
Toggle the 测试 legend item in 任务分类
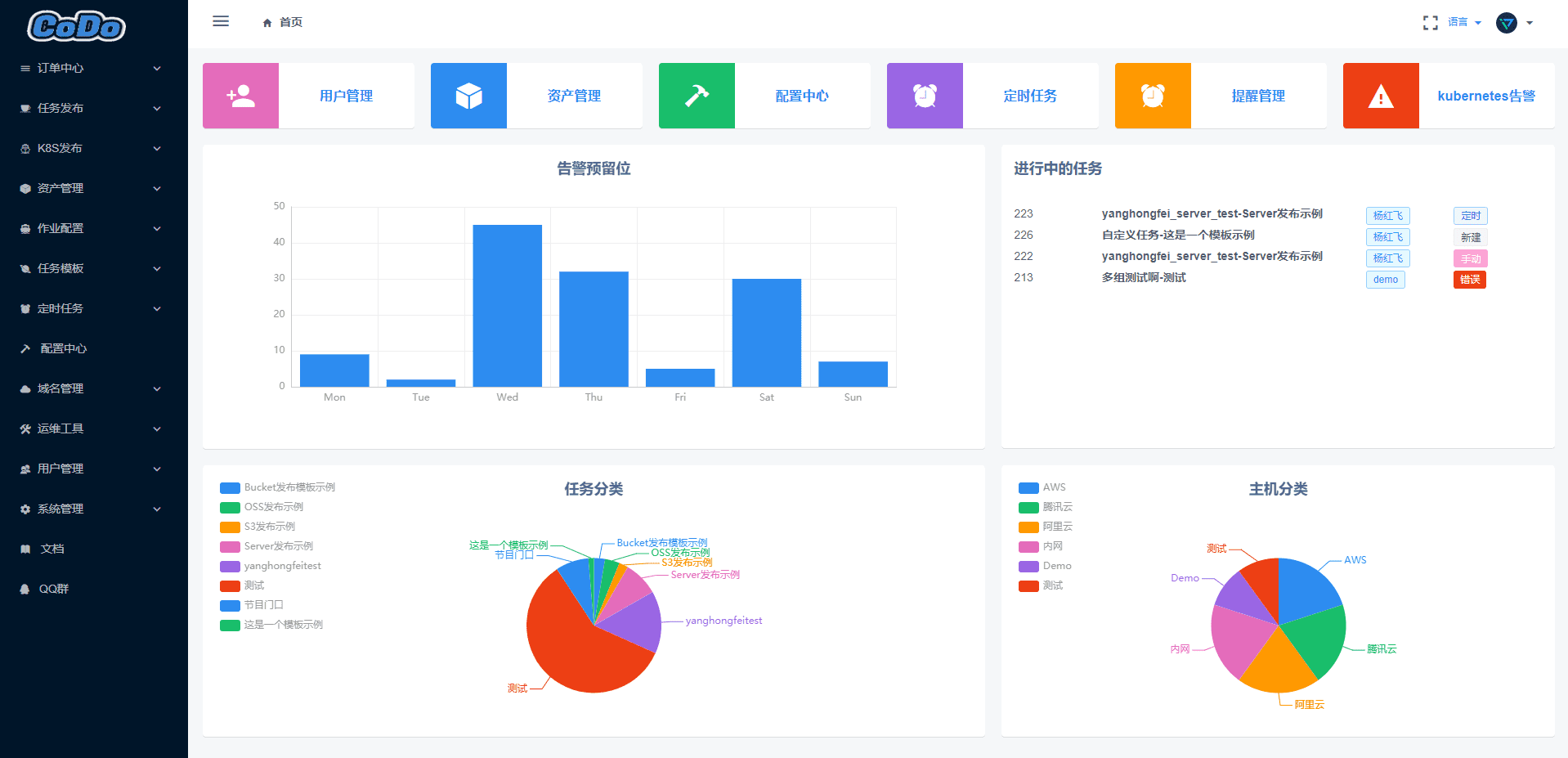(x=242, y=585)
